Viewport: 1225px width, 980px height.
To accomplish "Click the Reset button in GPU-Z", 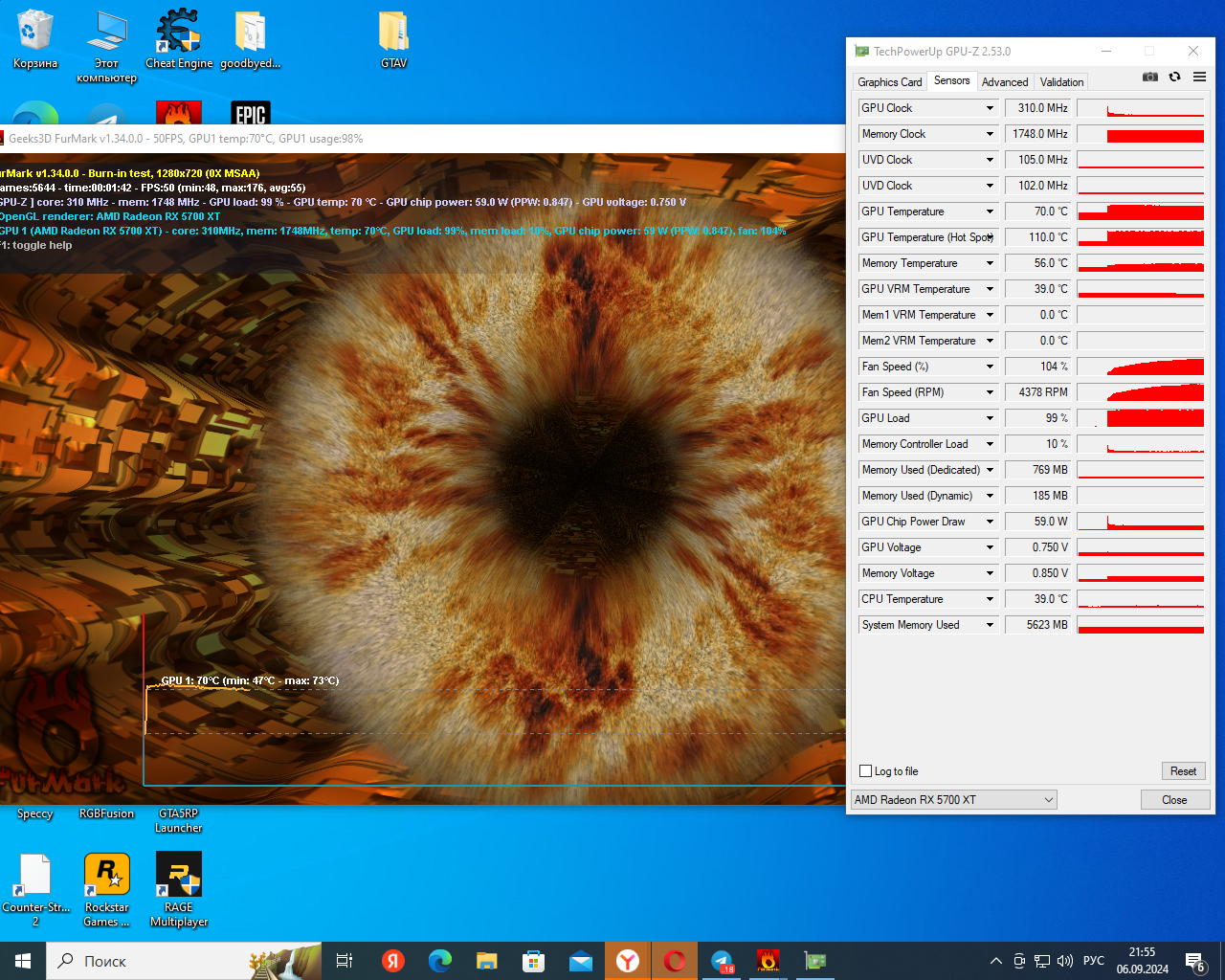I will click(x=1184, y=771).
